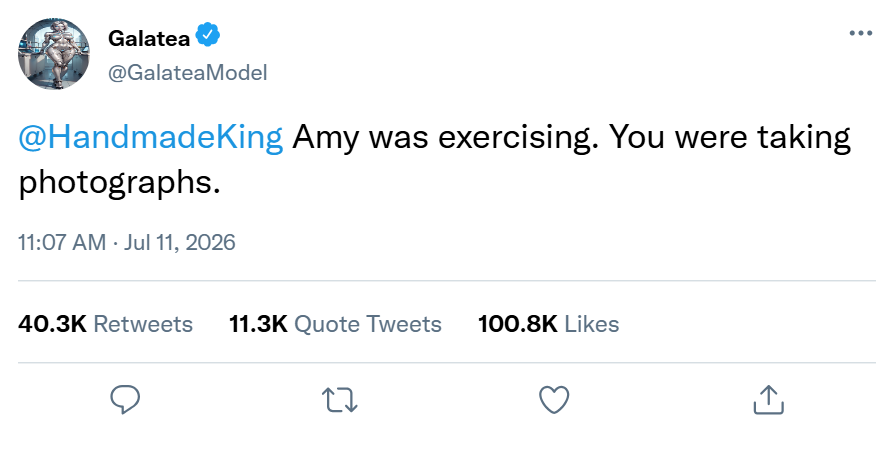Click the reply speech bubble icon
894x454 pixels.
coord(125,399)
